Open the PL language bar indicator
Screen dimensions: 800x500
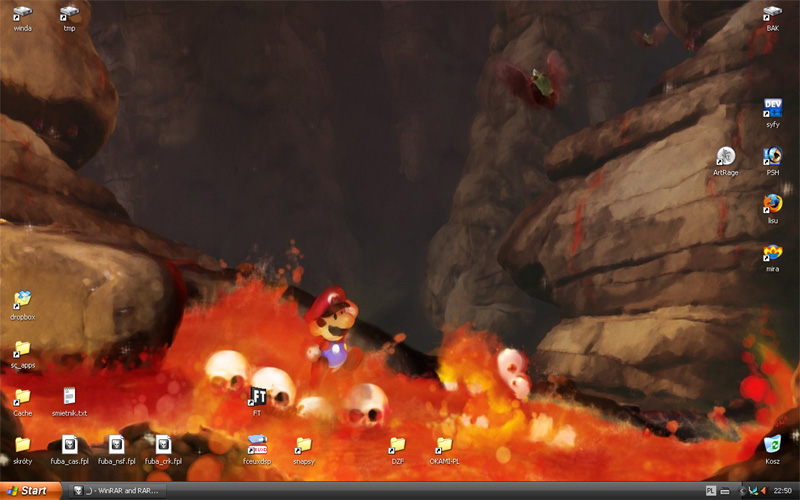point(710,491)
